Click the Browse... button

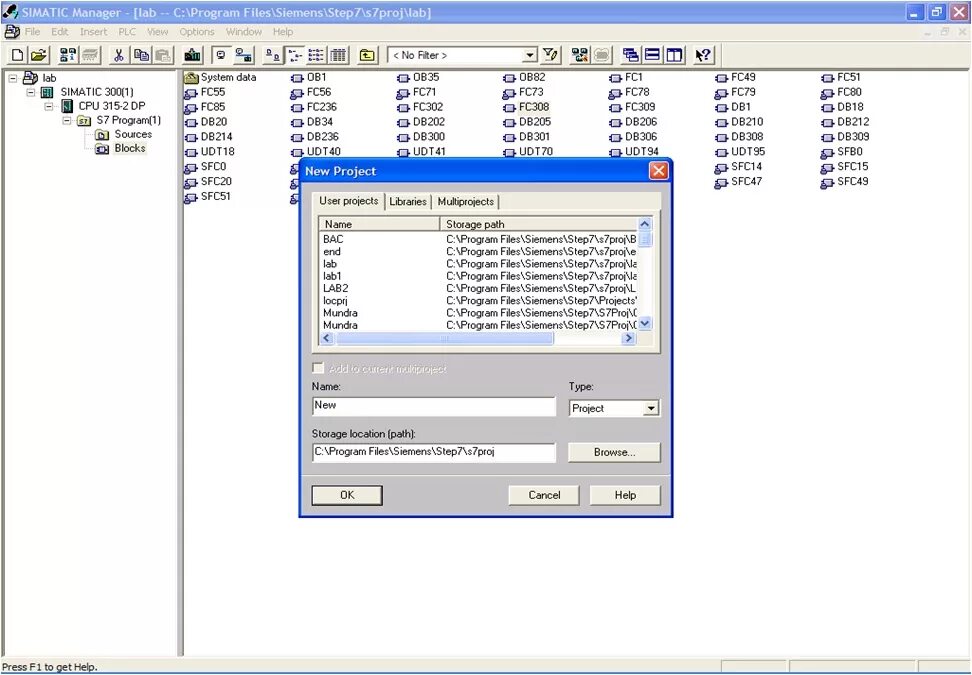pos(614,452)
